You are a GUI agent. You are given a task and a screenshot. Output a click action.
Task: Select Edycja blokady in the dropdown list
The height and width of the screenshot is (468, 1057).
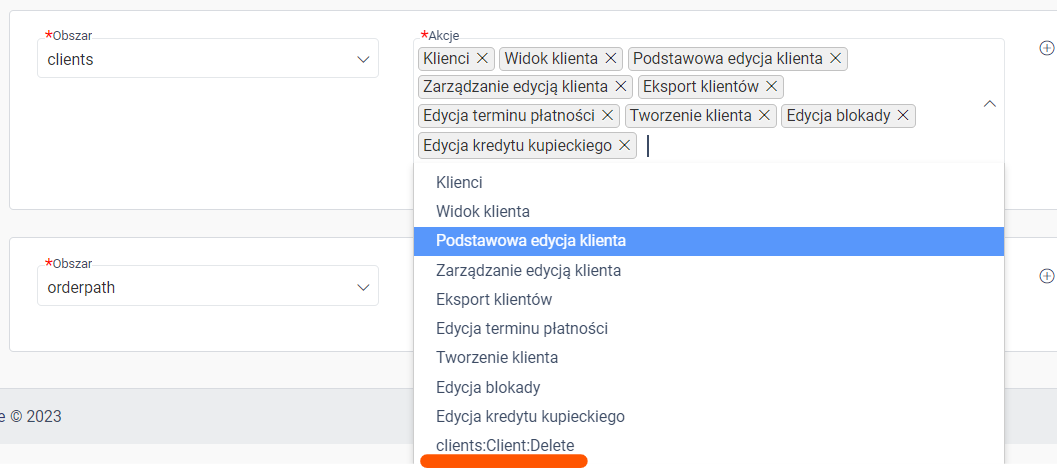[709, 388]
